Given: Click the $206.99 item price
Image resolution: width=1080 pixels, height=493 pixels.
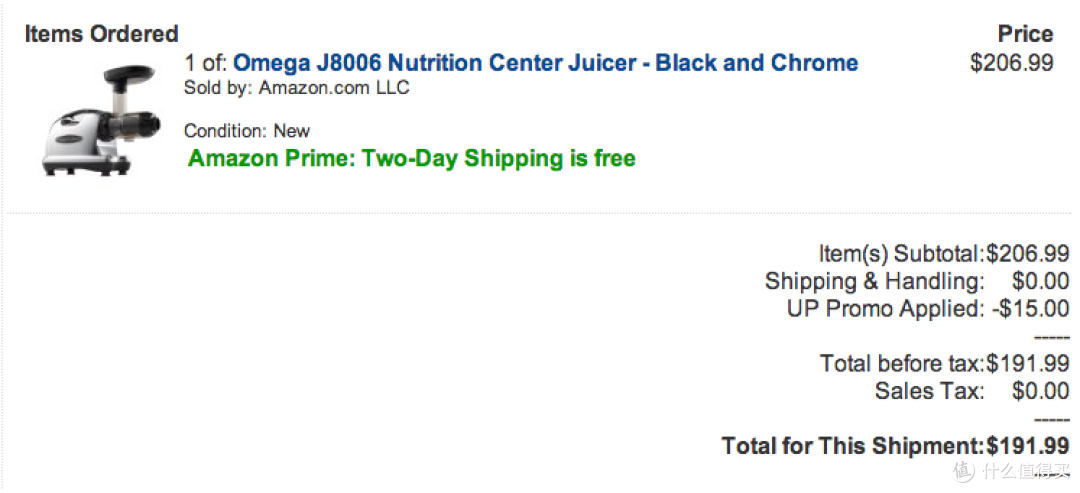Looking at the screenshot, I should 1011,63.
